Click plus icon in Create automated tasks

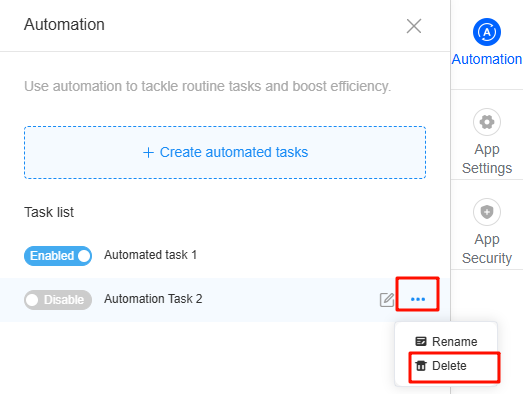point(148,152)
